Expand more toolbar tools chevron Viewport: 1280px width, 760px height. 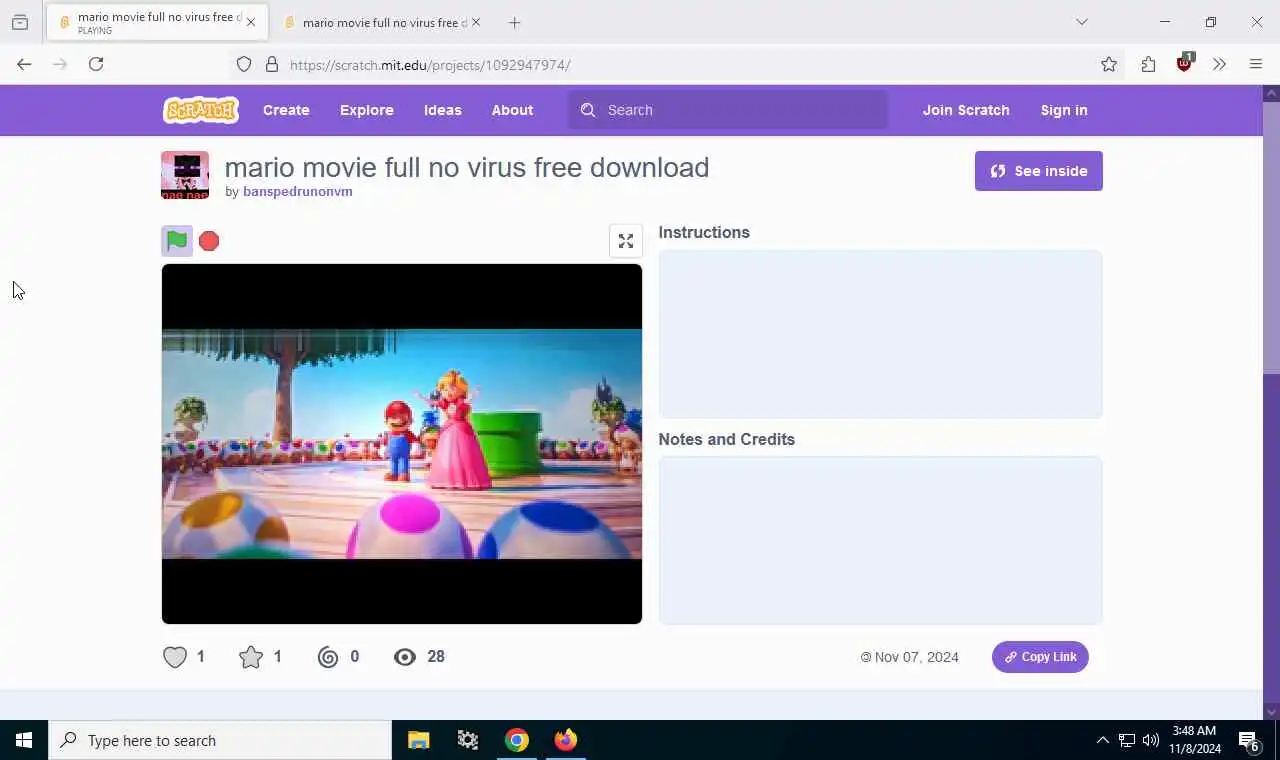click(1219, 64)
